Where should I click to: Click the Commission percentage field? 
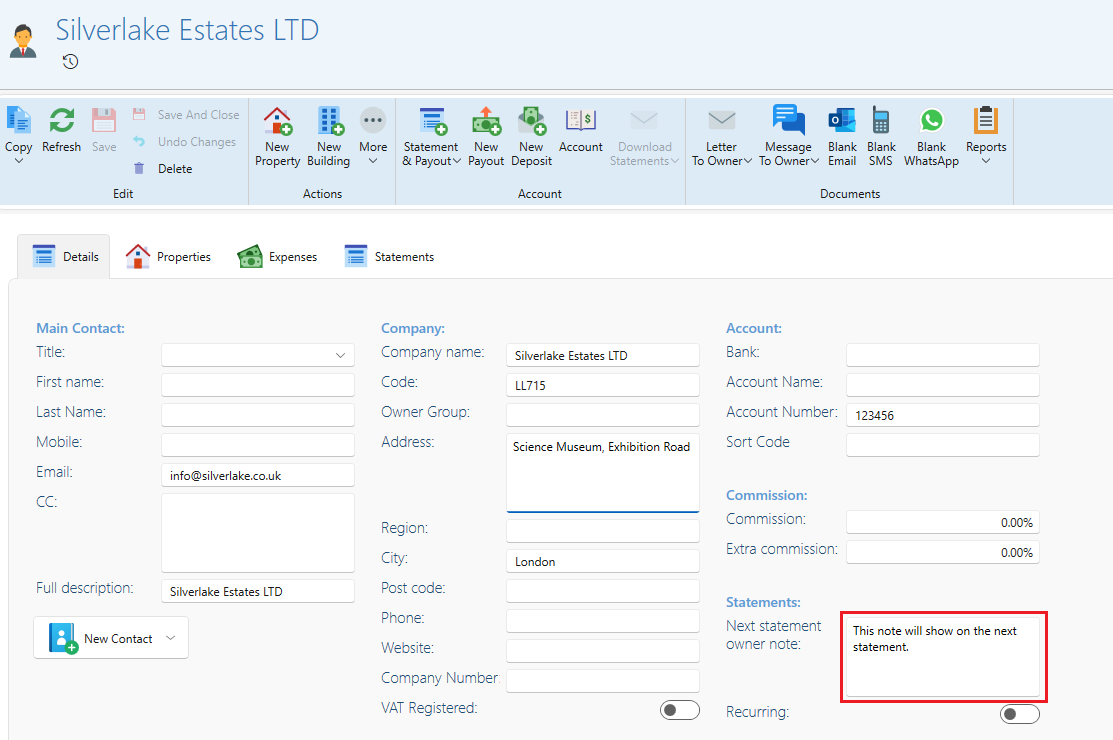coord(943,521)
